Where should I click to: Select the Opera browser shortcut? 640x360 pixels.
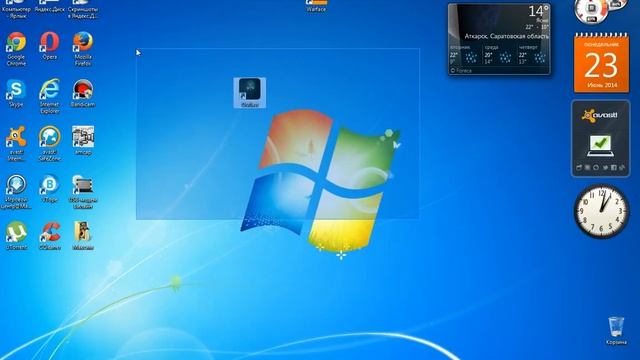tap(49, 46)
